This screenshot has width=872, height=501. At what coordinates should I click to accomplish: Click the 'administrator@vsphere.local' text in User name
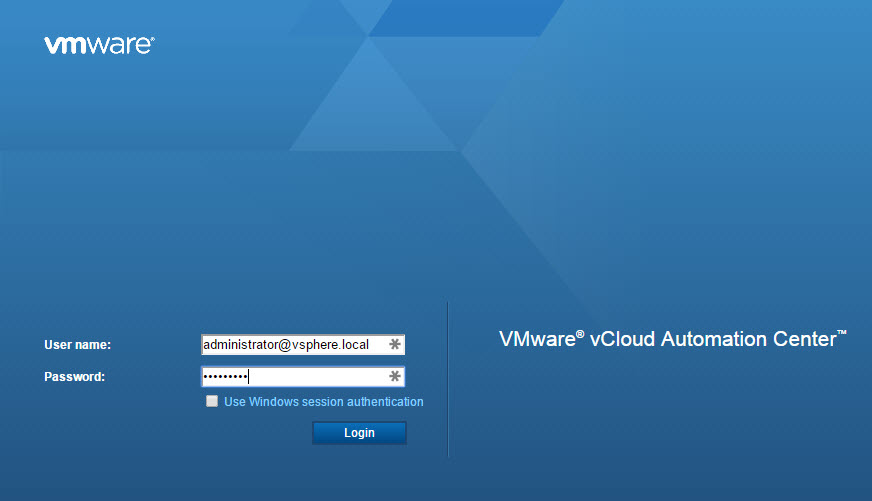(x=286, y=345)
